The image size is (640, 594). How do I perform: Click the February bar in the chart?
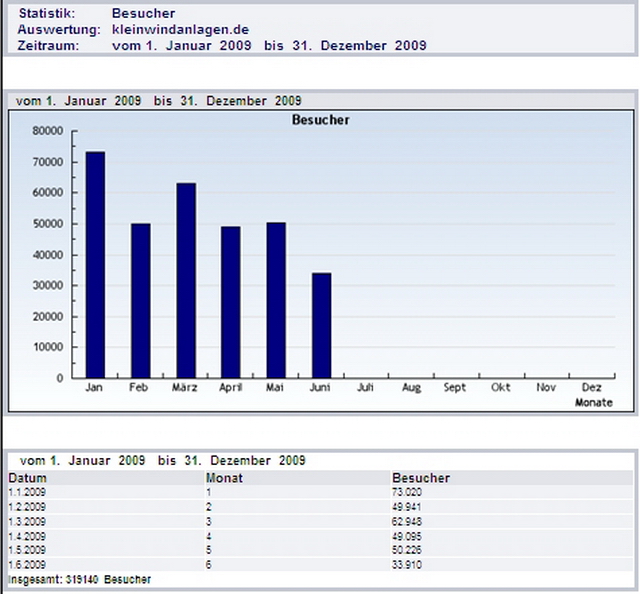point(140,300)
